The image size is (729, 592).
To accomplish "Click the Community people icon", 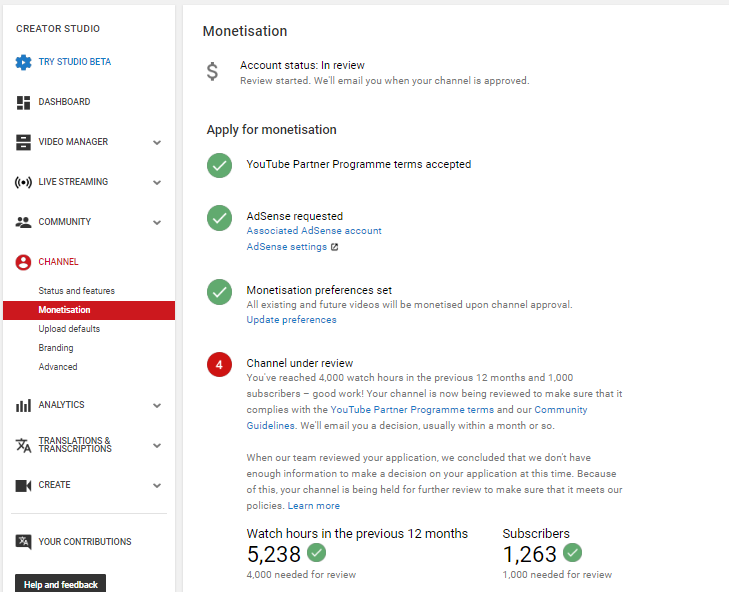I will (23, 222).
